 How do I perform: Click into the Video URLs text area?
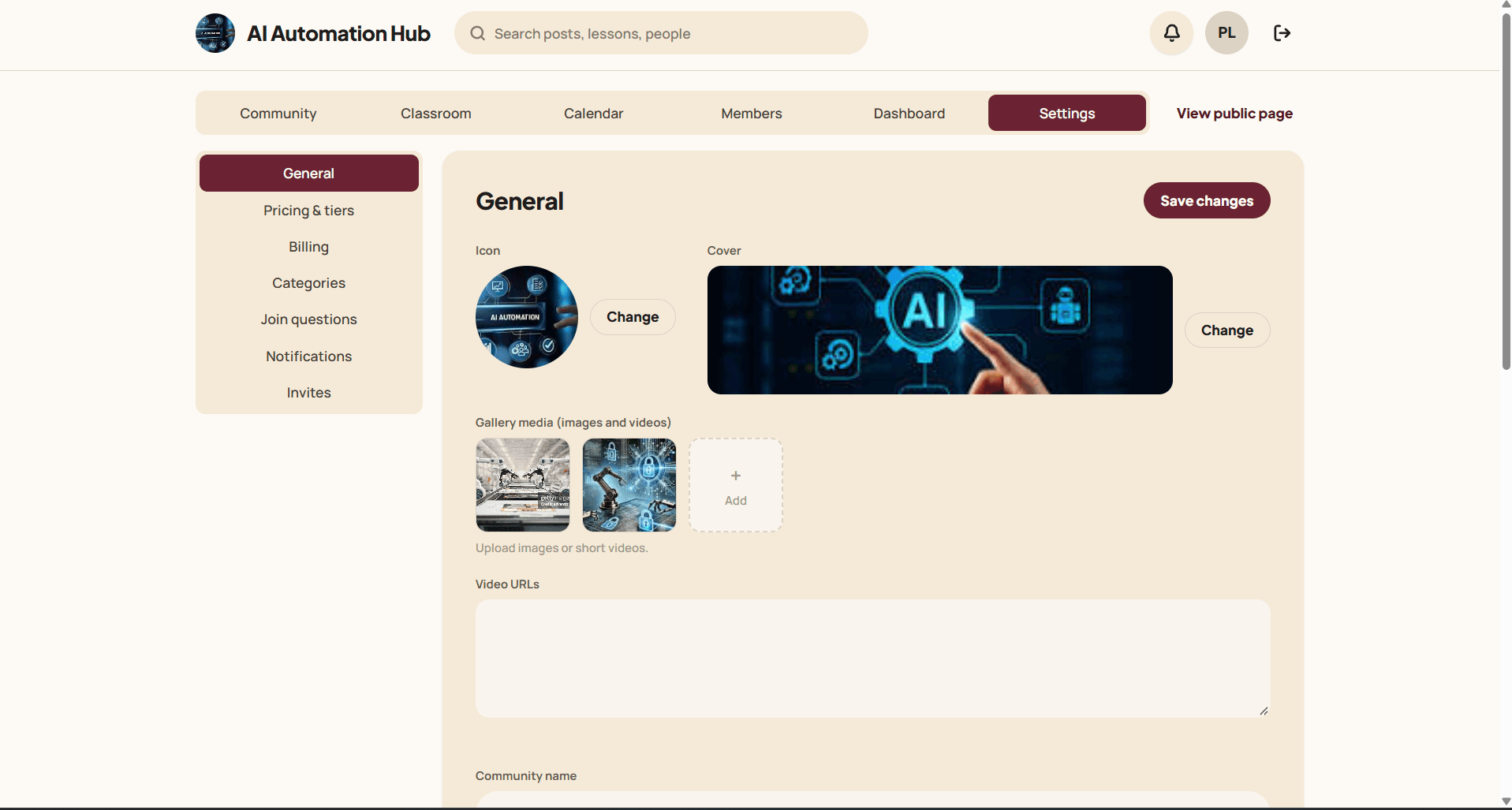pos(873,659)
